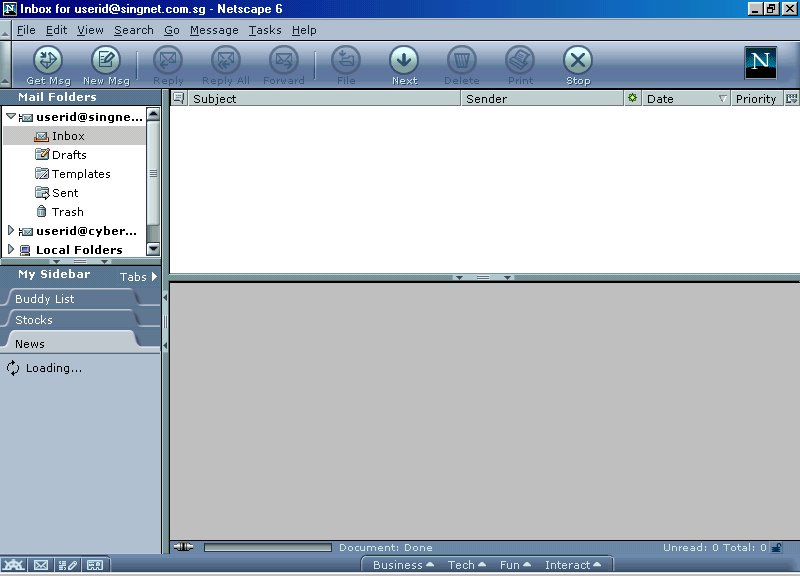Image resolution: width=800 pixels, height=576 pixels.
Task: Sort messages by the Subject column
Action: pos(324,98)
